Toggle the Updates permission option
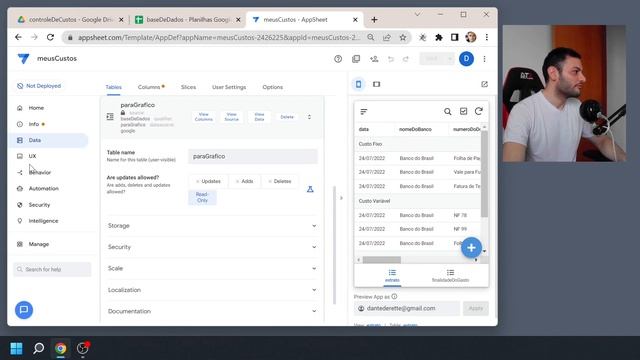The height and width of the screenshot is (360, 640). (x=208, y=181)
